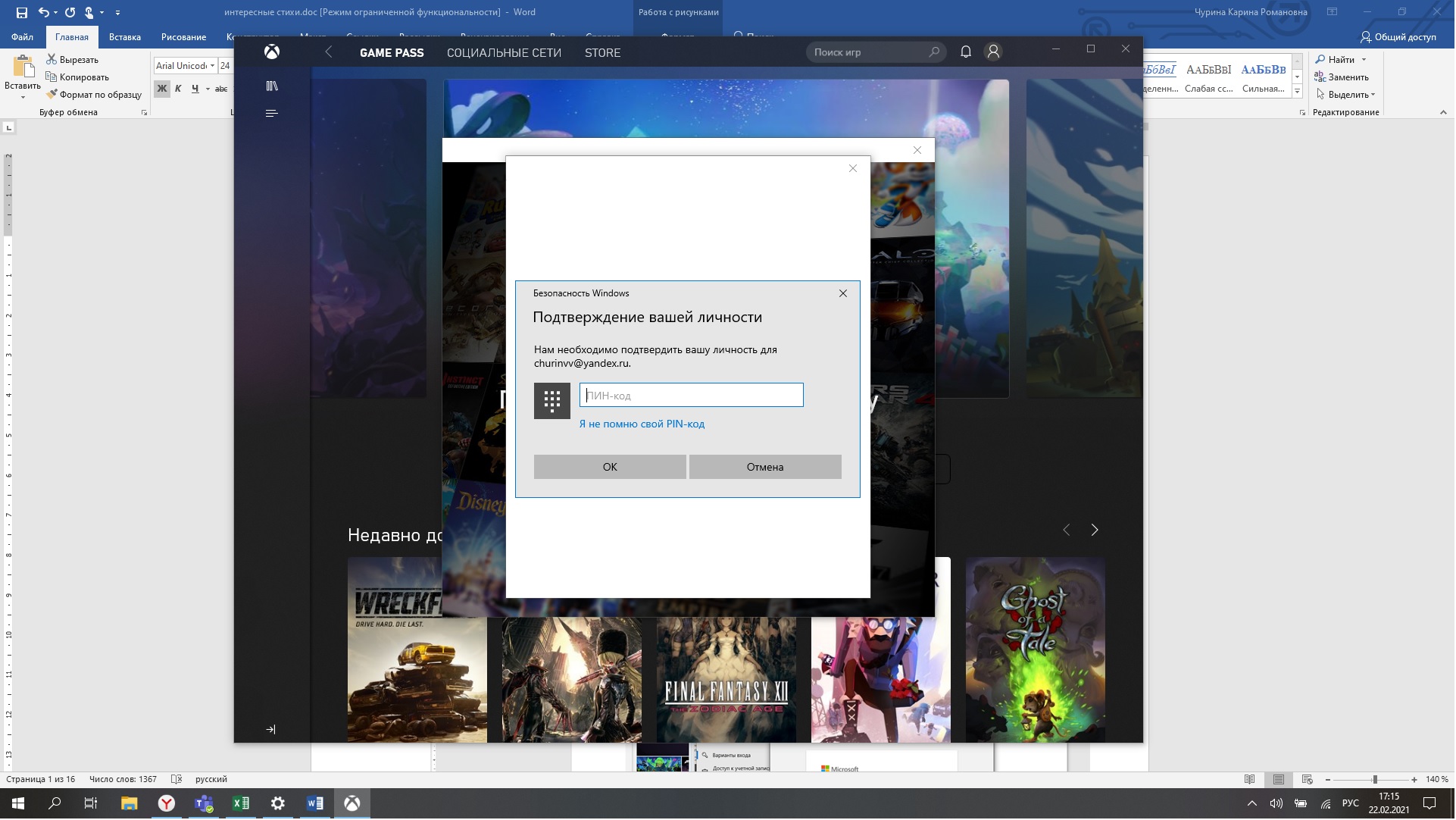Collapse the Word ribbon

pos(1444,113)
